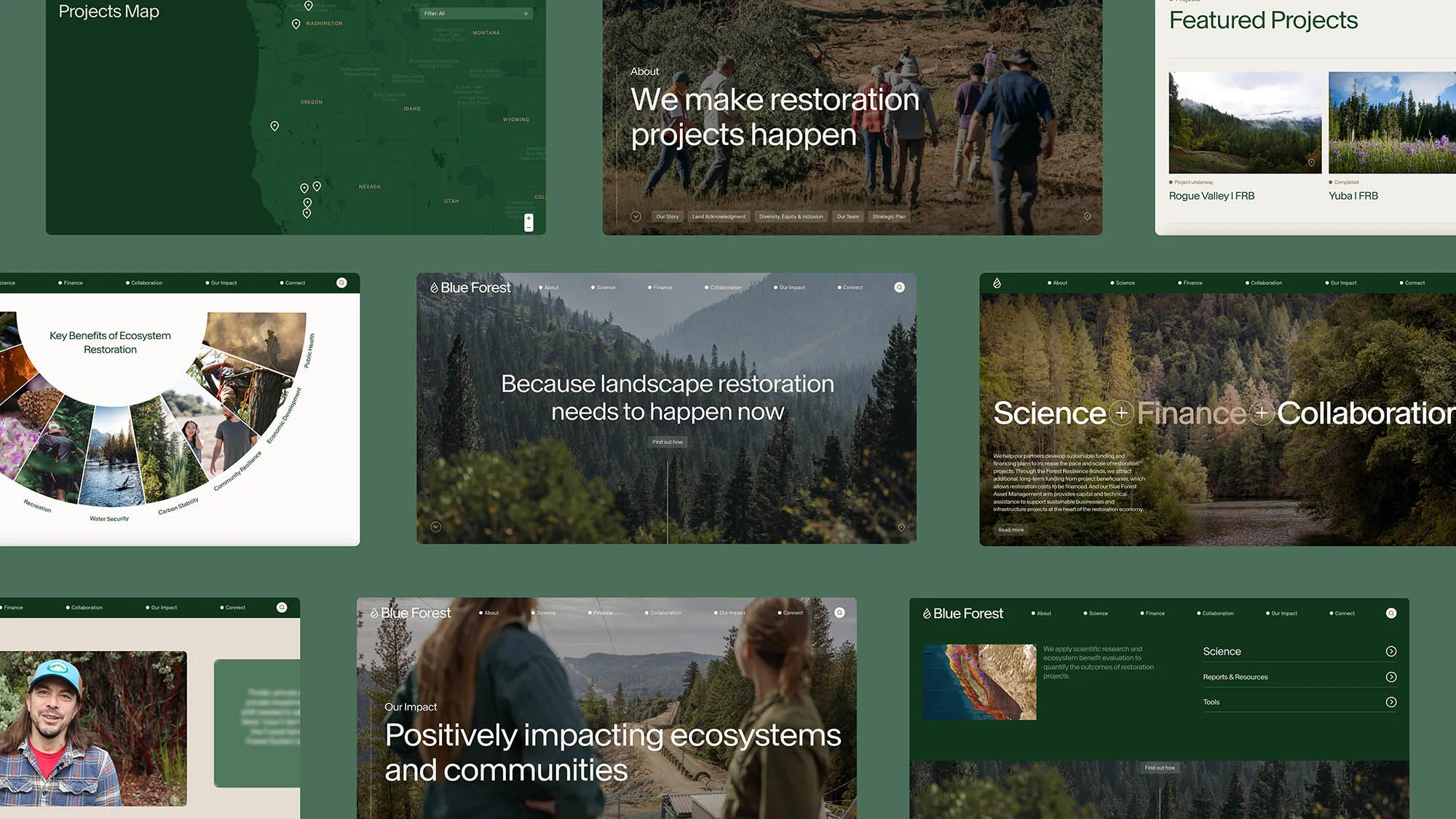This screenshot has width=1456, height=819.
Task: Click arrow icon on the Tools row
Action: (1391, 703)
